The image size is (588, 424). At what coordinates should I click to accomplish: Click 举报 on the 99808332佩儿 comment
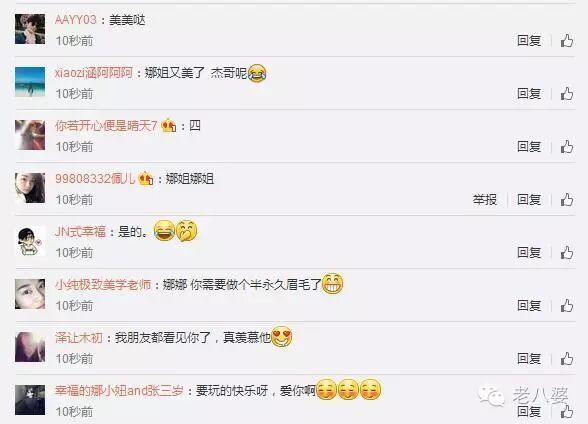pos(484,200)
